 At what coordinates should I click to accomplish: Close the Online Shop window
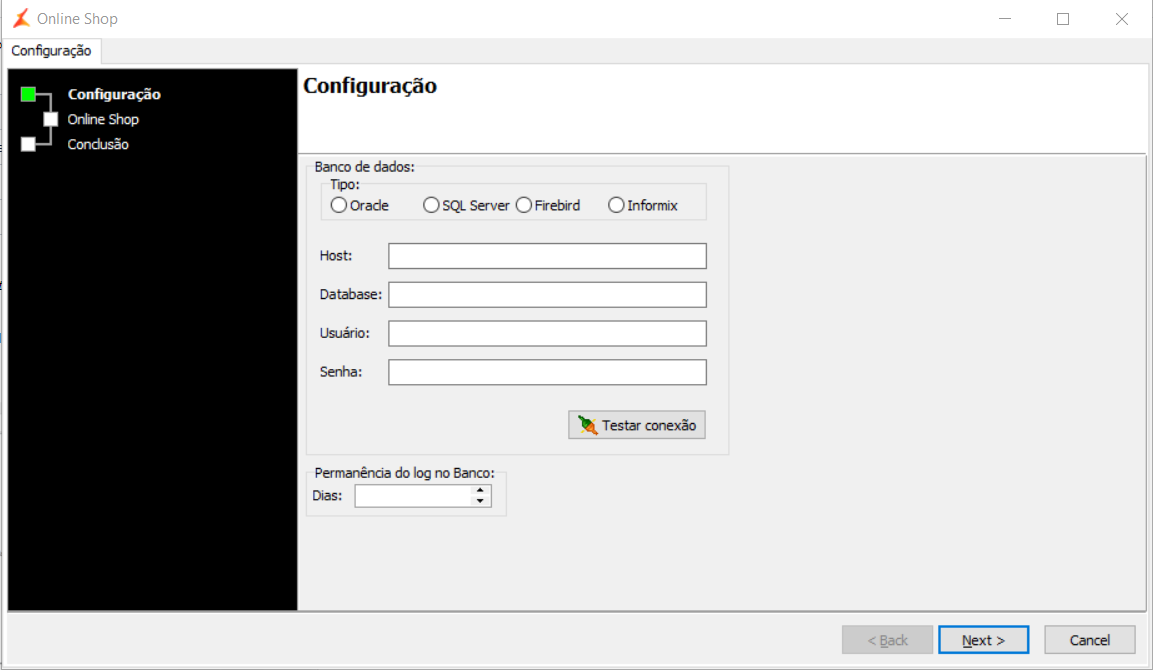pyautogui.click(x=1121, y=18)
